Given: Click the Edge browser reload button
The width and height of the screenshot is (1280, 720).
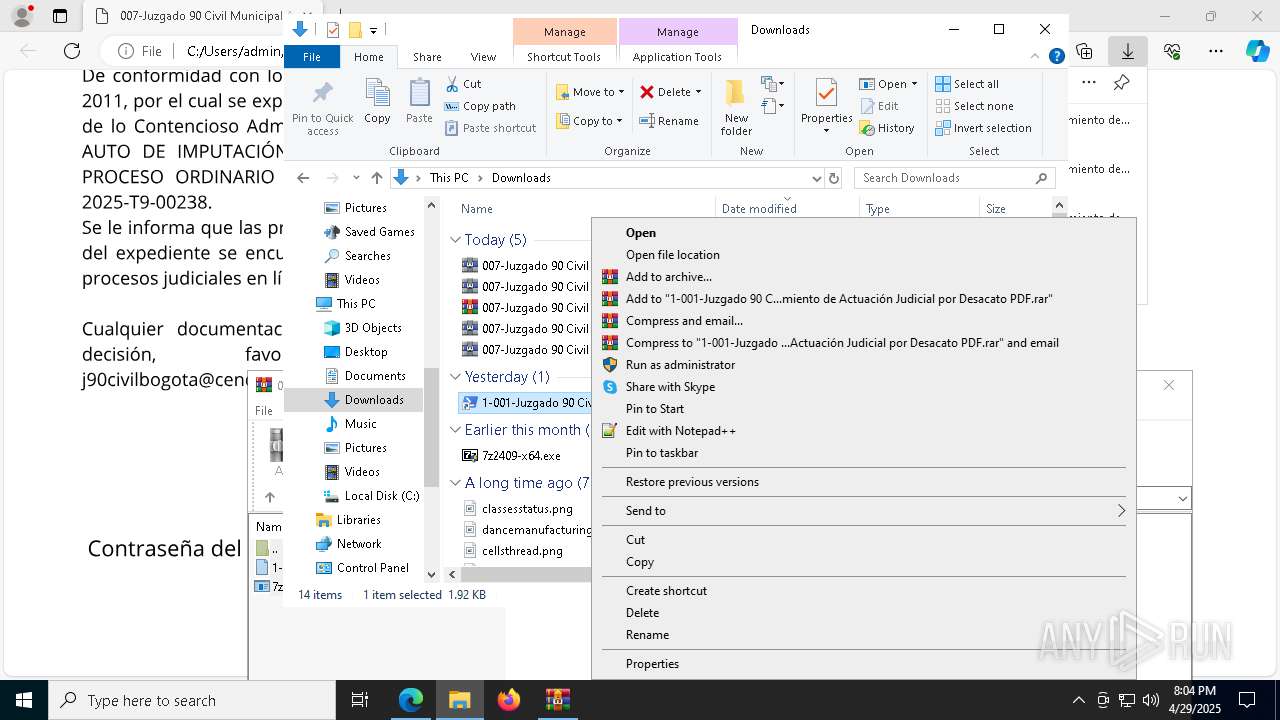Looking at the screenshot, I should coord(72,51).
